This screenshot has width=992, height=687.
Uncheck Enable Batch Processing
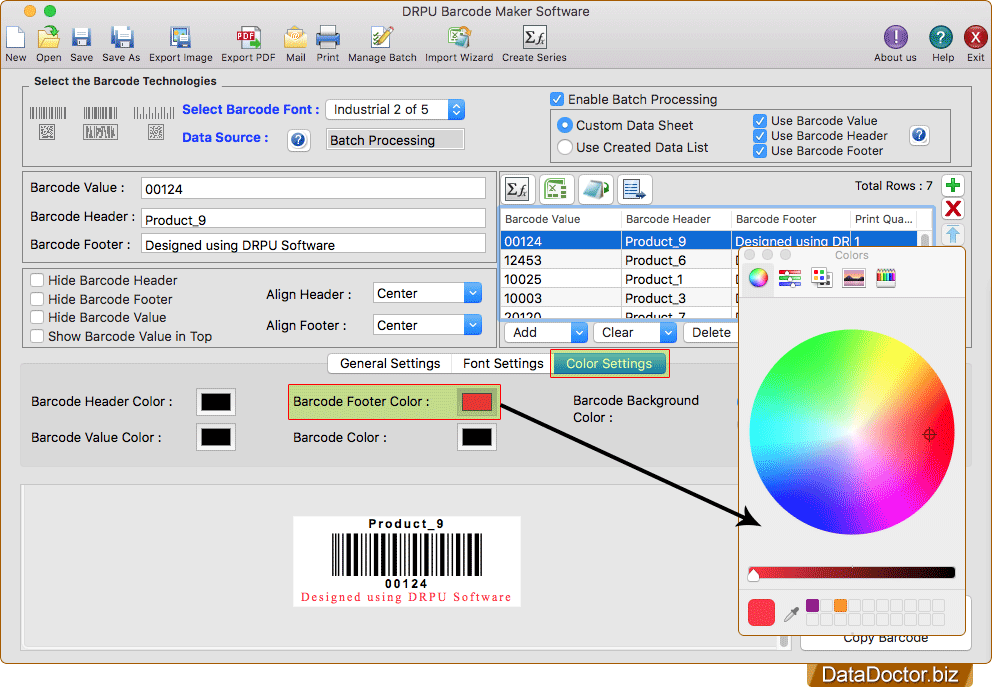(557, 100)
